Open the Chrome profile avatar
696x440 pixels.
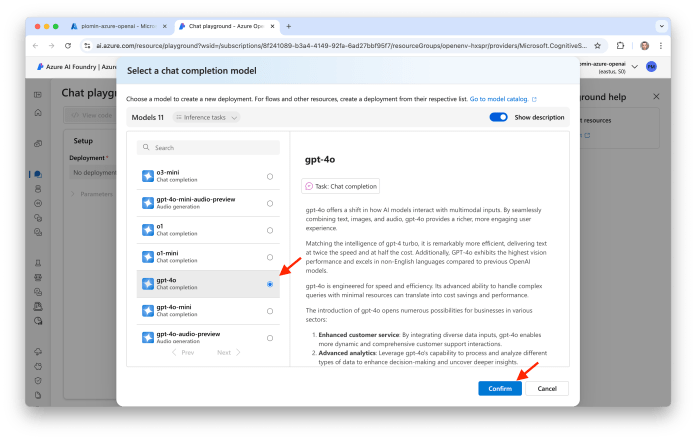point(645,46)
